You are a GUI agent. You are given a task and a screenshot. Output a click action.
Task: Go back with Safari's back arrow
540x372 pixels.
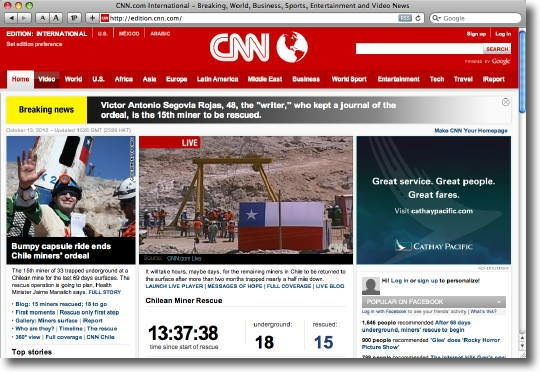coord(12,18)
